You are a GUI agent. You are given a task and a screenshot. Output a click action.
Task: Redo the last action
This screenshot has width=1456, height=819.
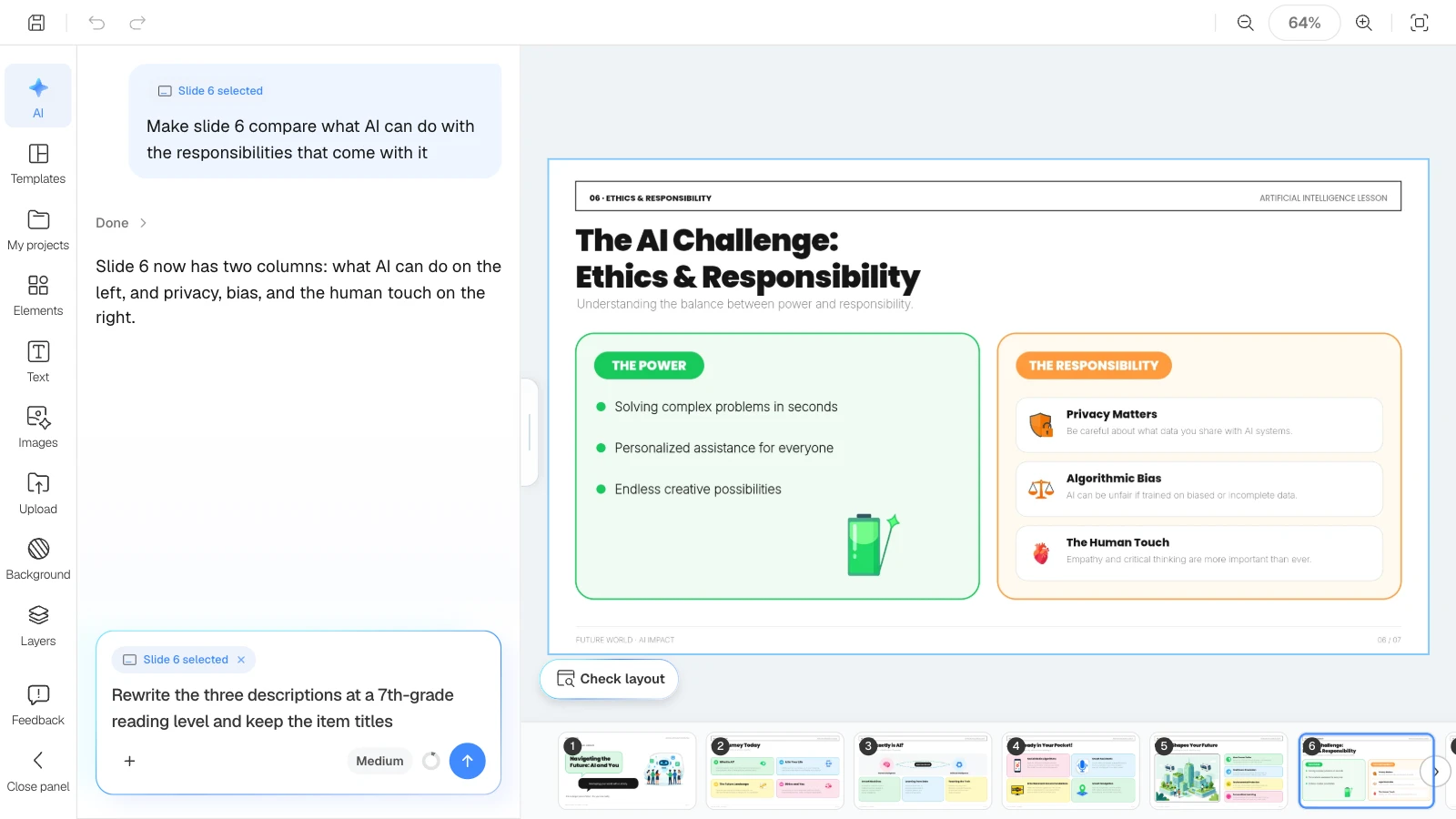137,23
